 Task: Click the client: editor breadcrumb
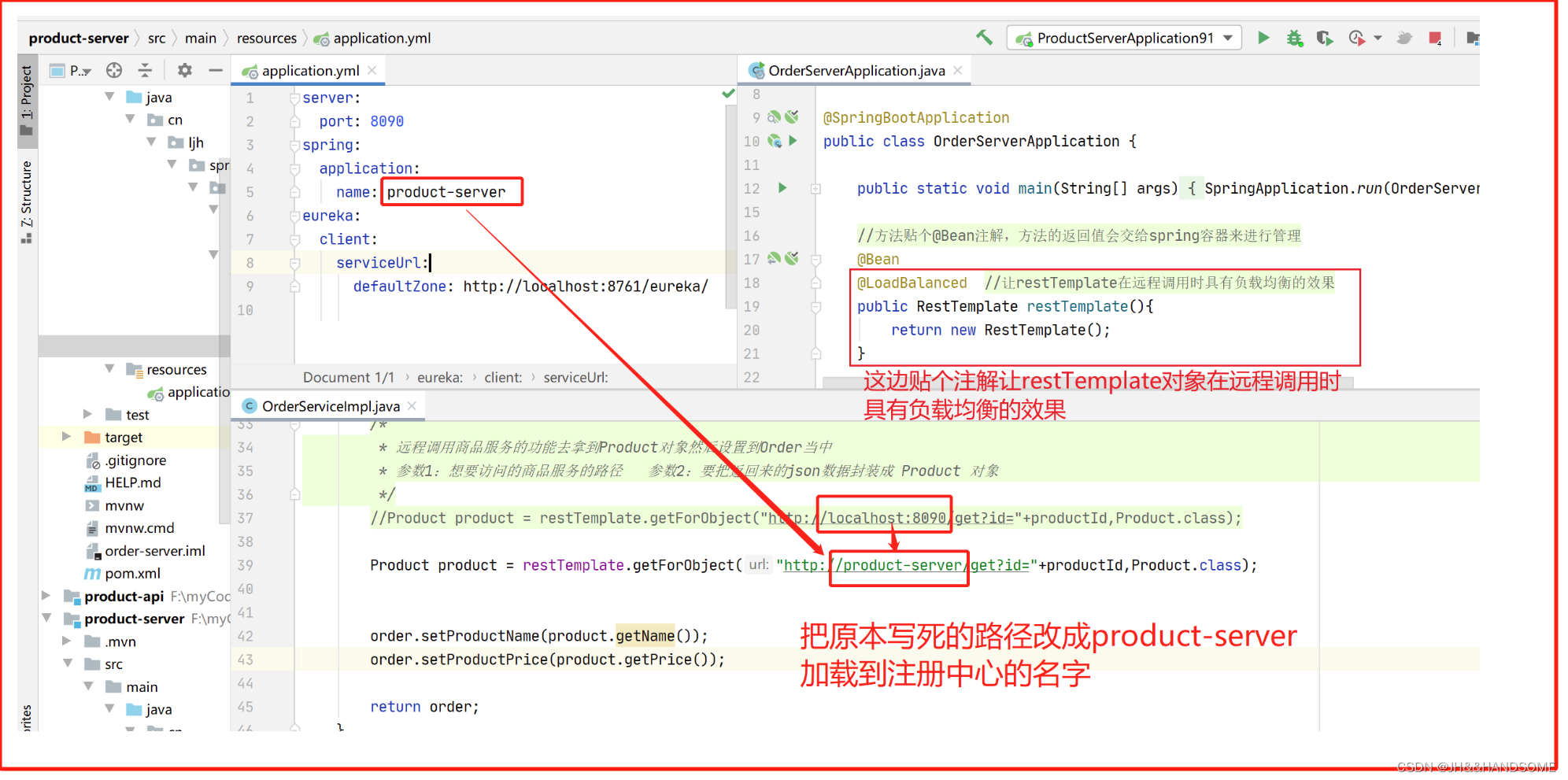point(503,377)
